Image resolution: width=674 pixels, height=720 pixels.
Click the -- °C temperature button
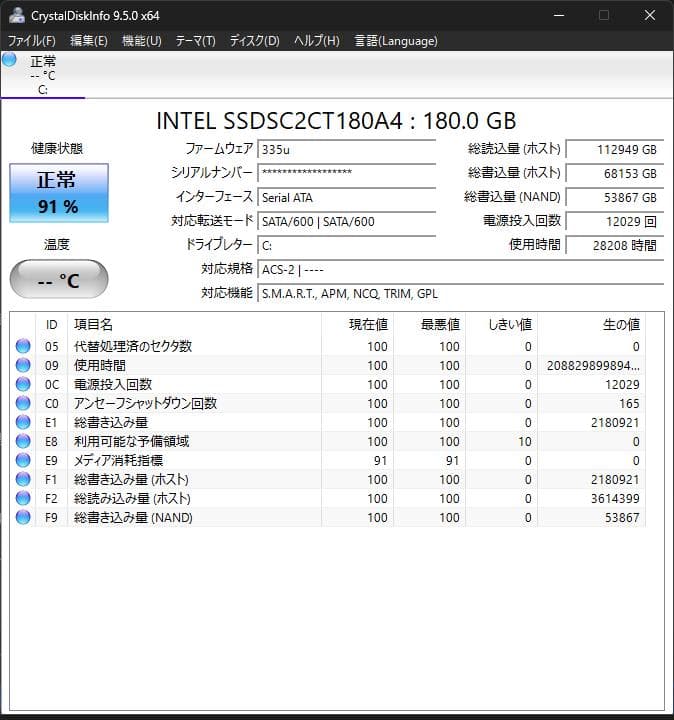pos(59,280)
